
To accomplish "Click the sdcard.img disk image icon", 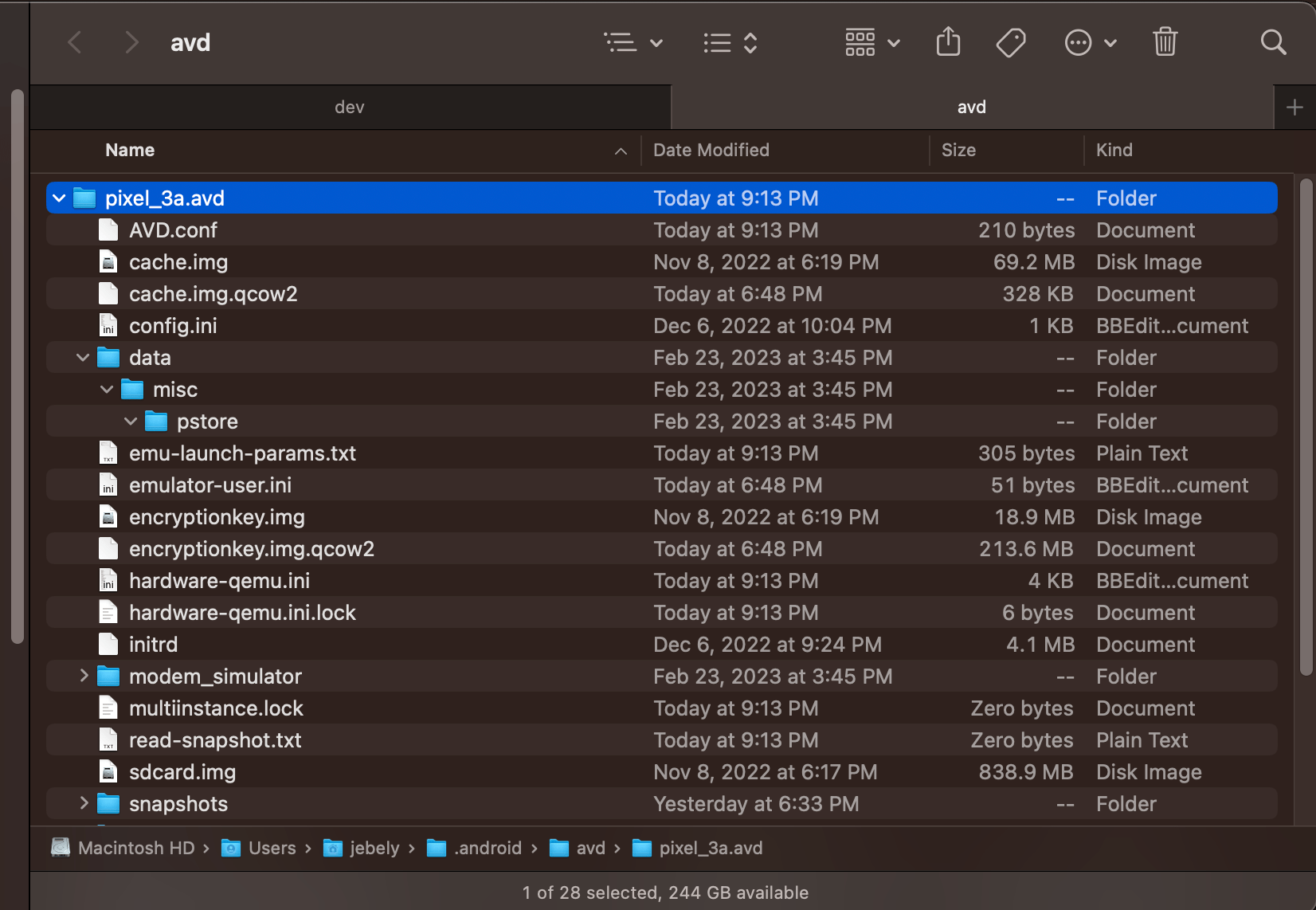I will 108,771.
